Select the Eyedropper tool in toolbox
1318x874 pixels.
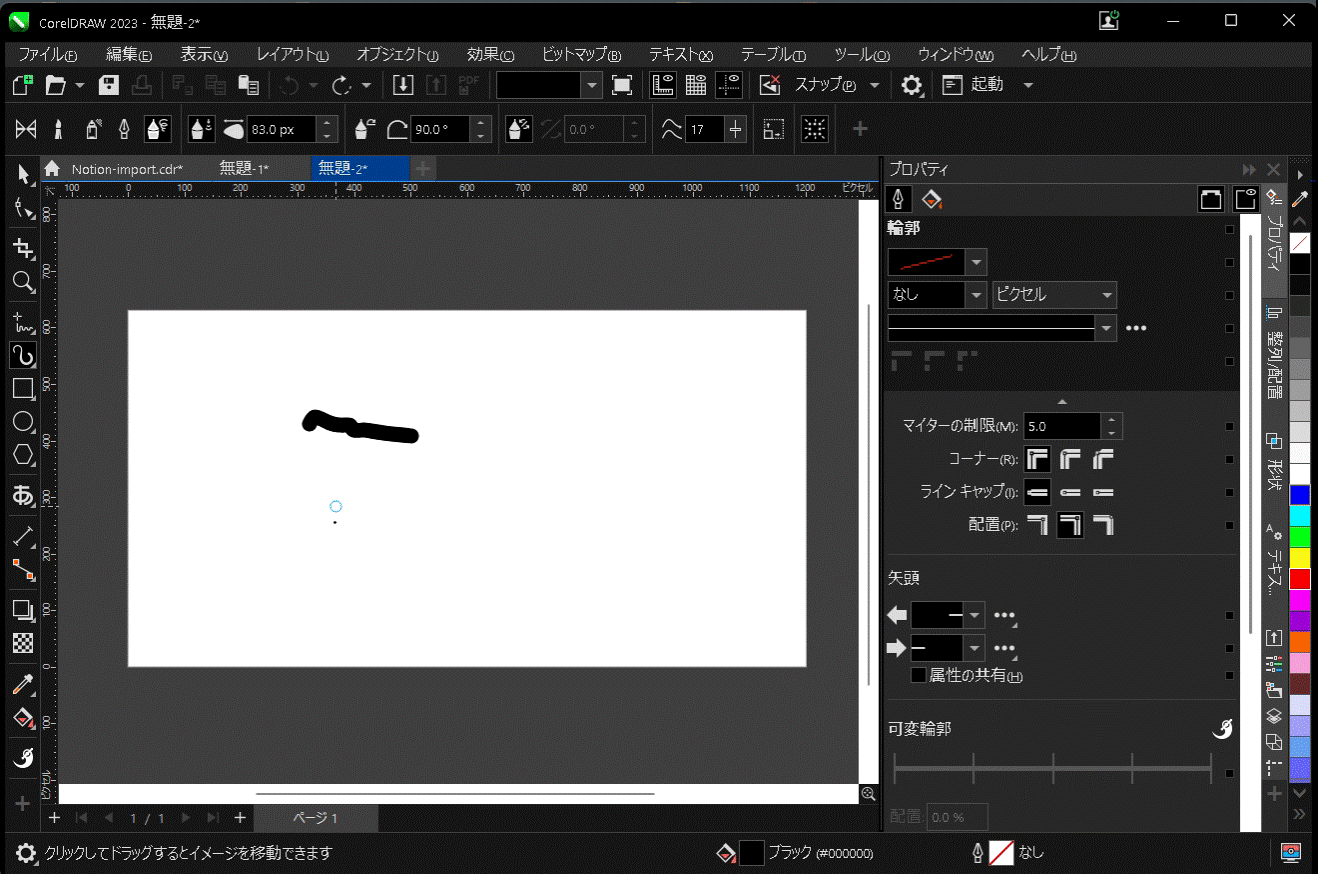click(x=23, y=684)
